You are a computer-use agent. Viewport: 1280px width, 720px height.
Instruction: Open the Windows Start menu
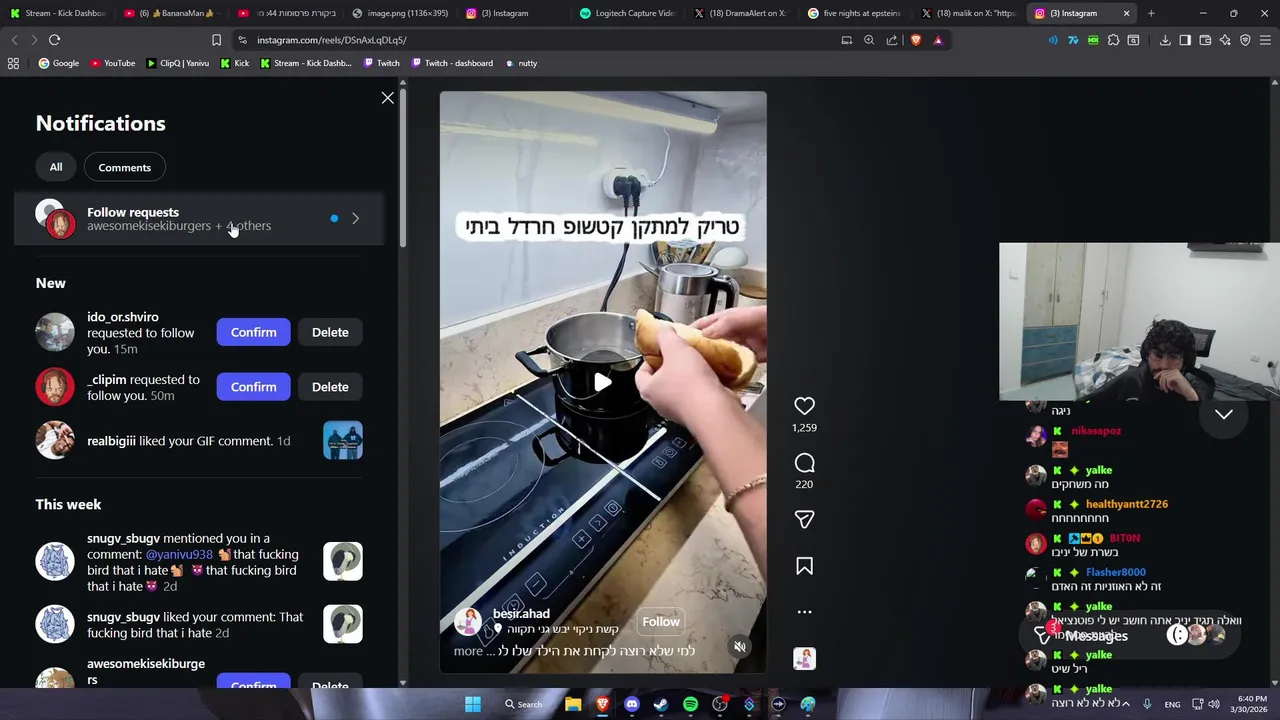coord(473,704)
